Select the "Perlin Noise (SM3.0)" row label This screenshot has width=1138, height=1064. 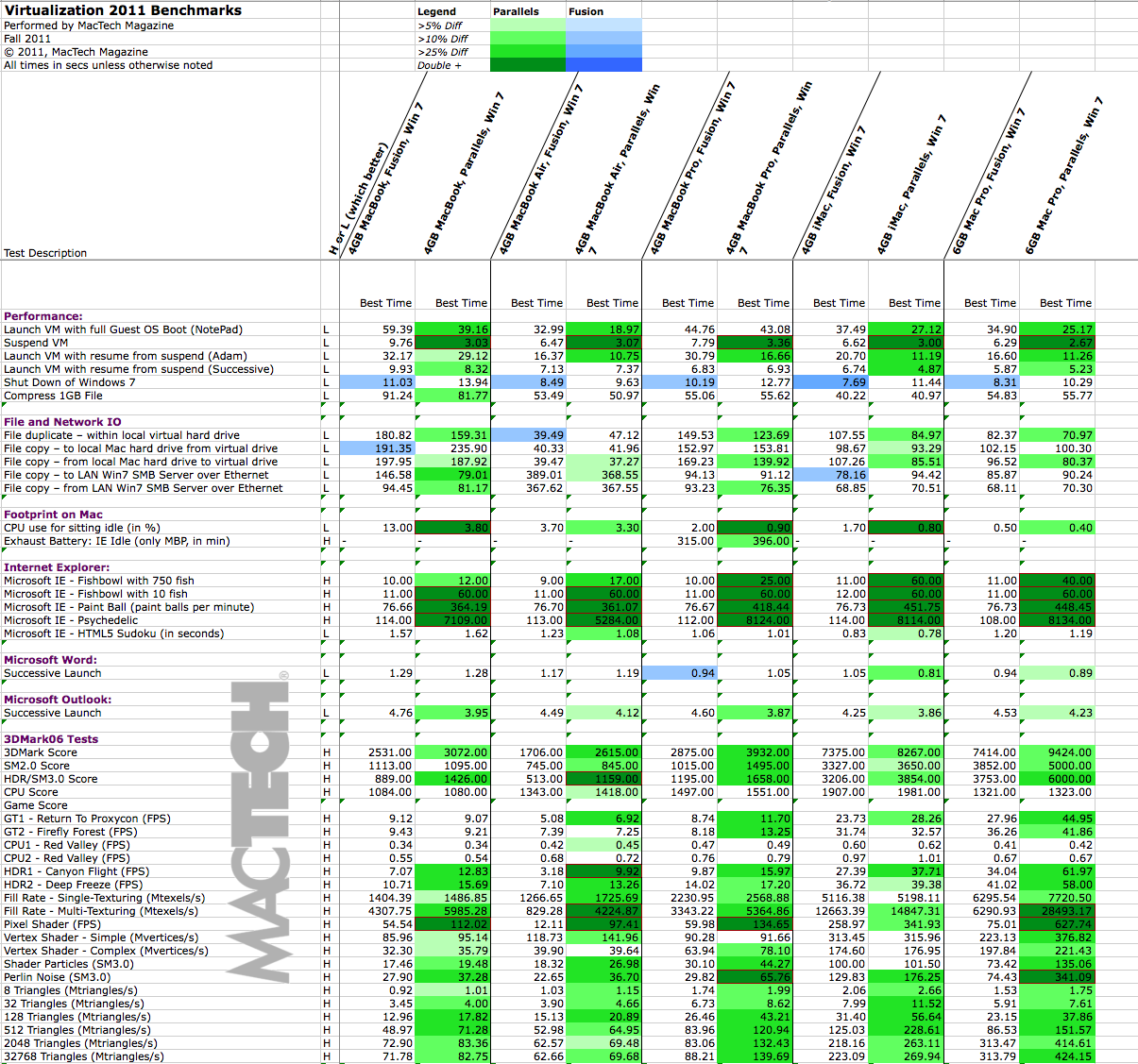[x=58, y=977]
